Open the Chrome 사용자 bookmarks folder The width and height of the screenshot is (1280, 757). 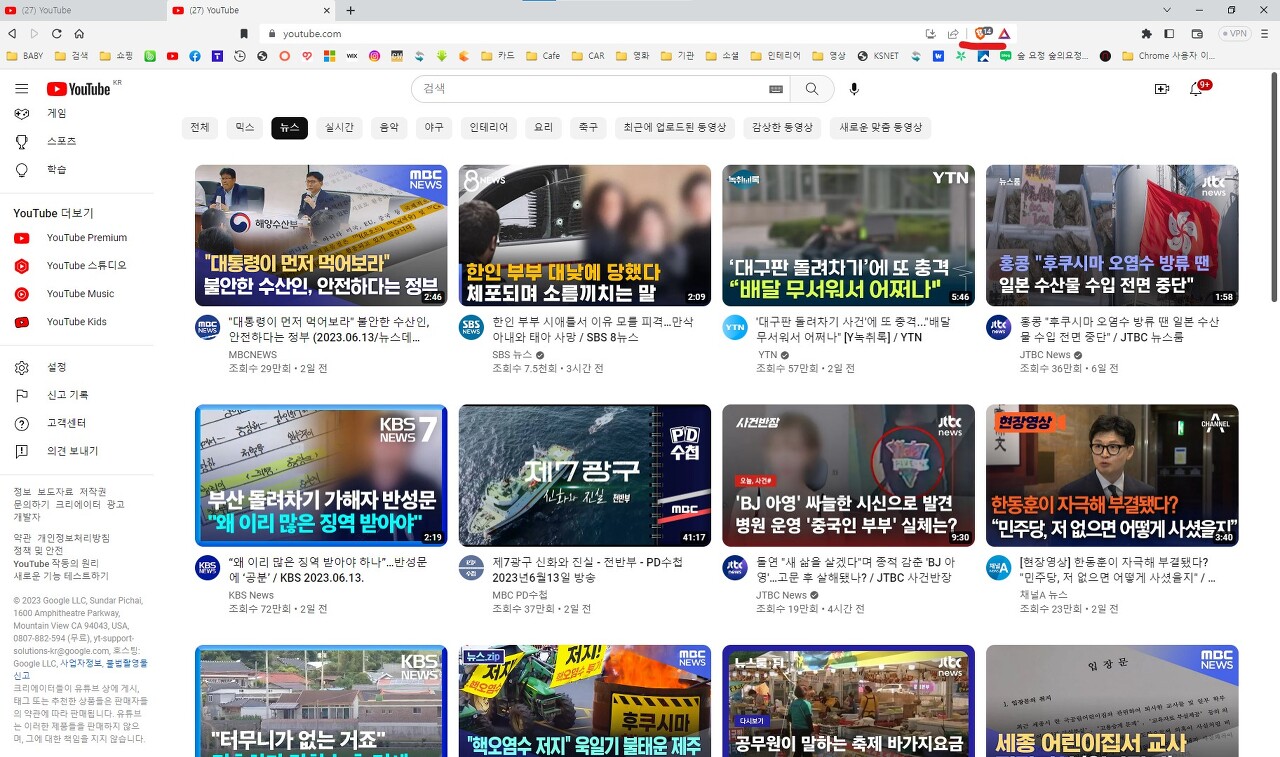coord(1167,56)
